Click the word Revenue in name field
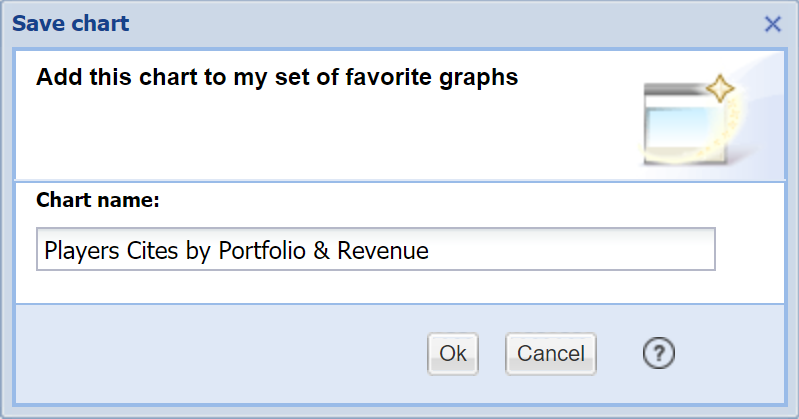This screenshot has height=419, width=799. point(383,251)
